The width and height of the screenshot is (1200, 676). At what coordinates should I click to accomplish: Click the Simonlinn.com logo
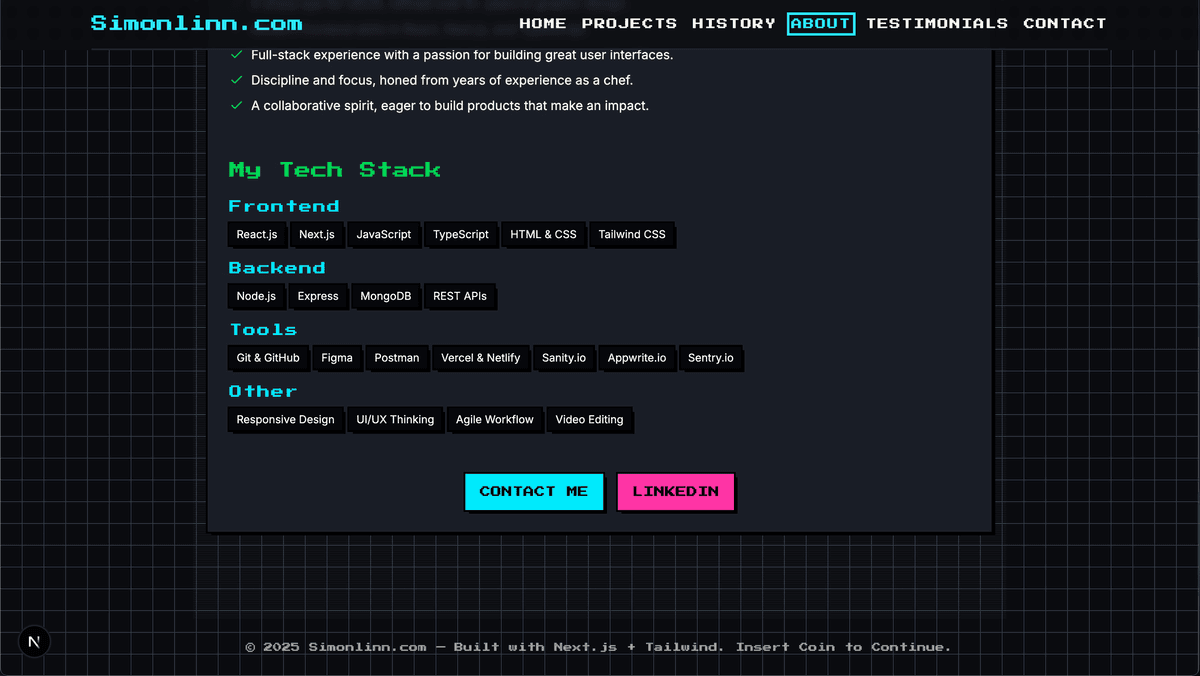[x=196, y=22]
